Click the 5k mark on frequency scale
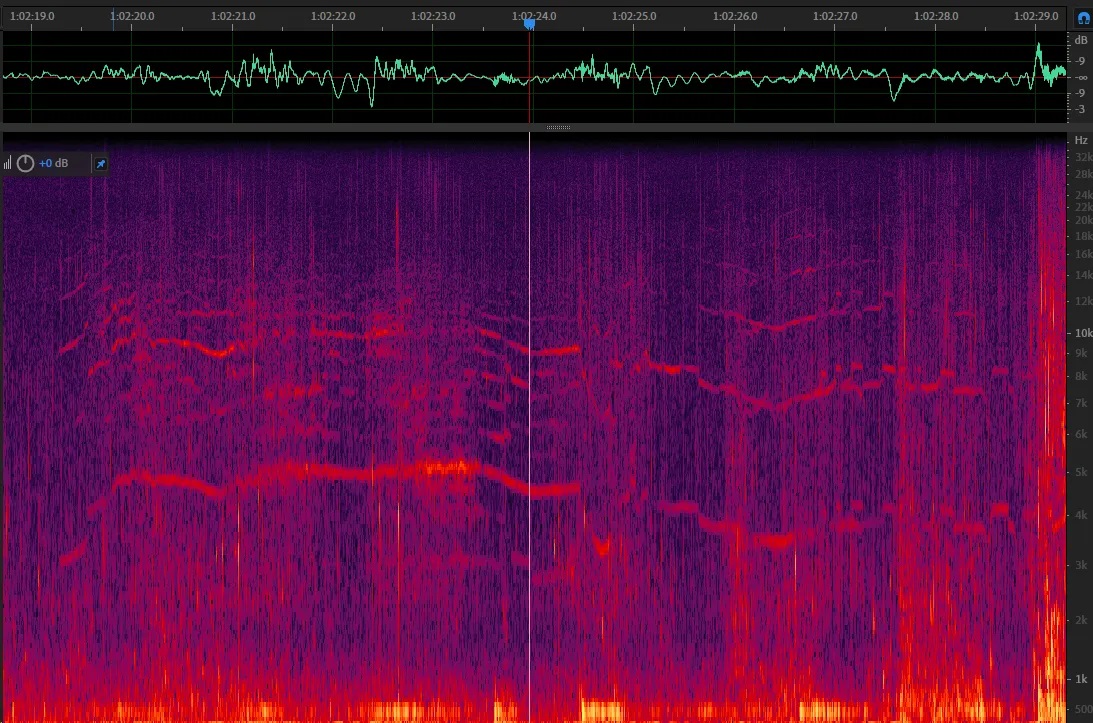This screenshot has height=723, width=1093. coord(1080,472)
